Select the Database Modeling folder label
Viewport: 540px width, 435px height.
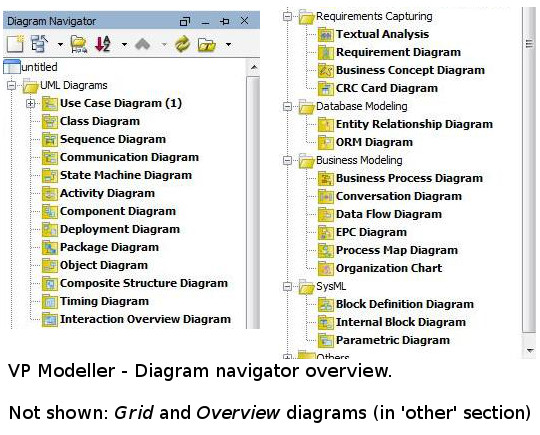tap(362, 106)
